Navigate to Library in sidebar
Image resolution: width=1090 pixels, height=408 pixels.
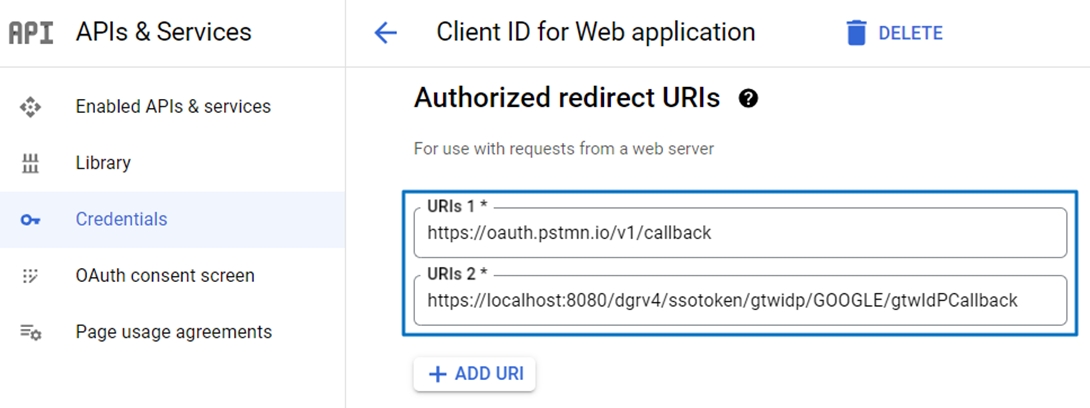103,163
